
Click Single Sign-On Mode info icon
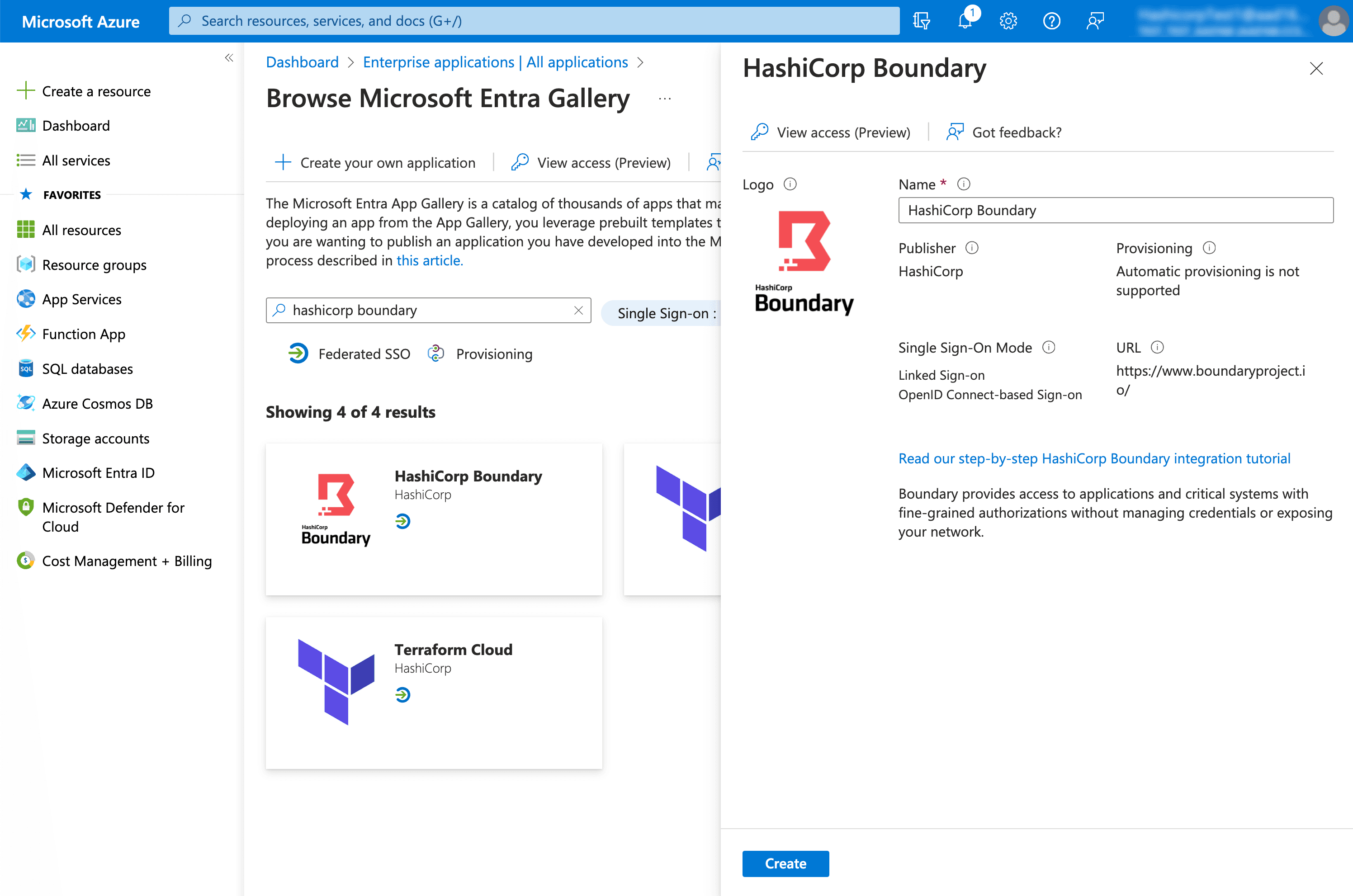point(1048,348)
